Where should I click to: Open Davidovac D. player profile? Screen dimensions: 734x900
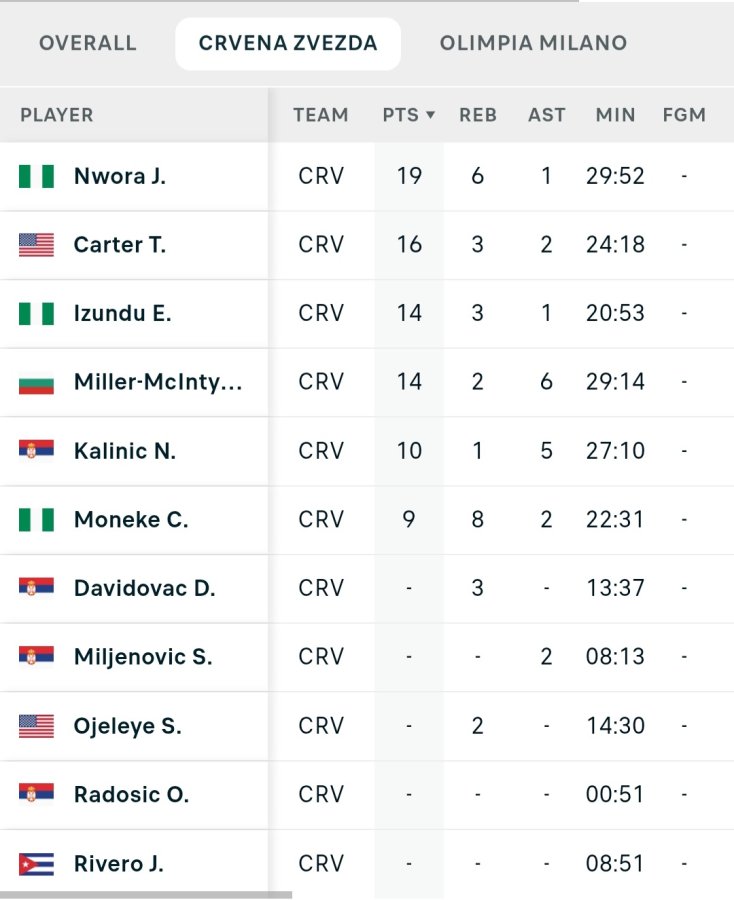144,588
